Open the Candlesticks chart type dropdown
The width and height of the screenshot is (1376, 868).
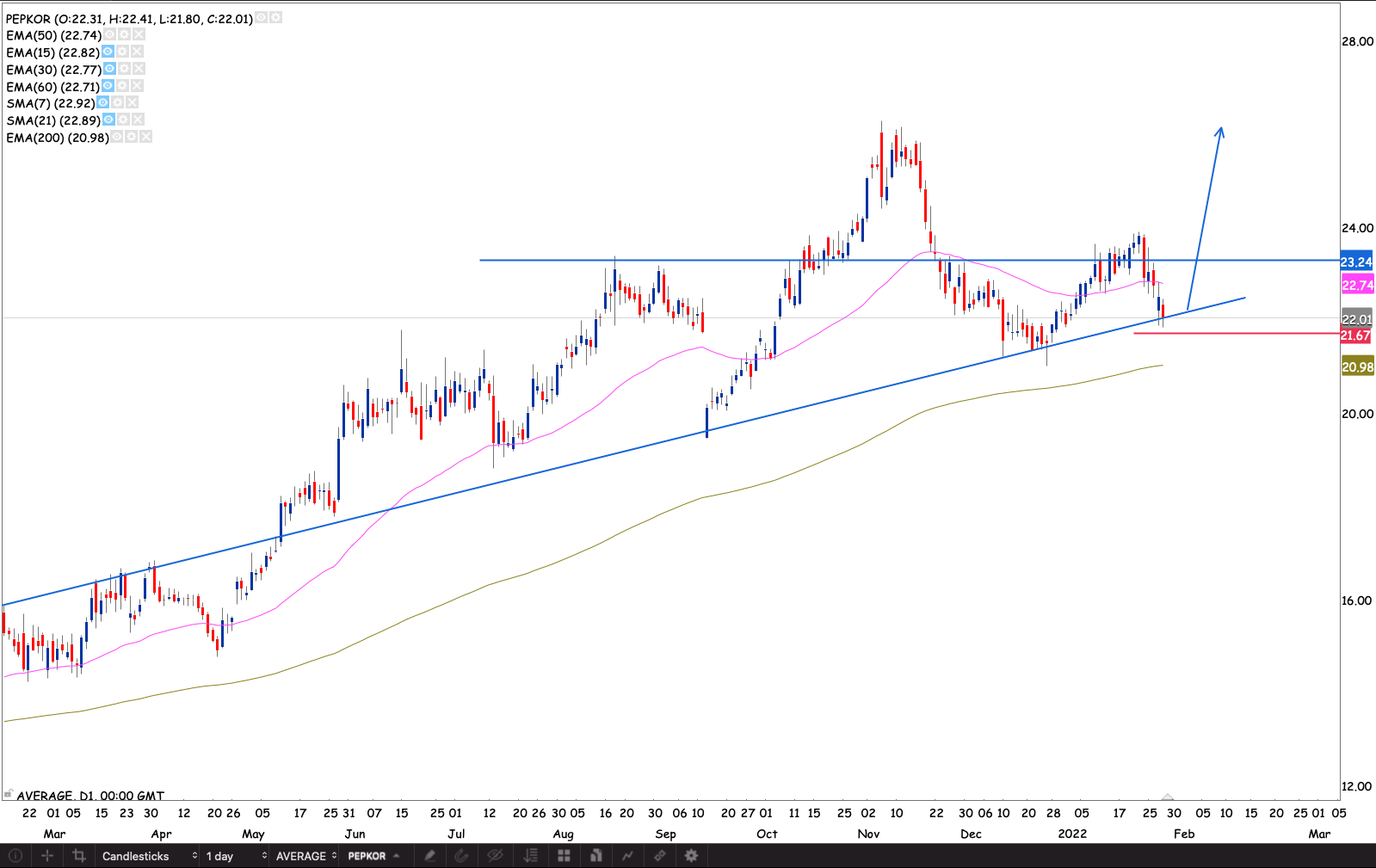148,856
